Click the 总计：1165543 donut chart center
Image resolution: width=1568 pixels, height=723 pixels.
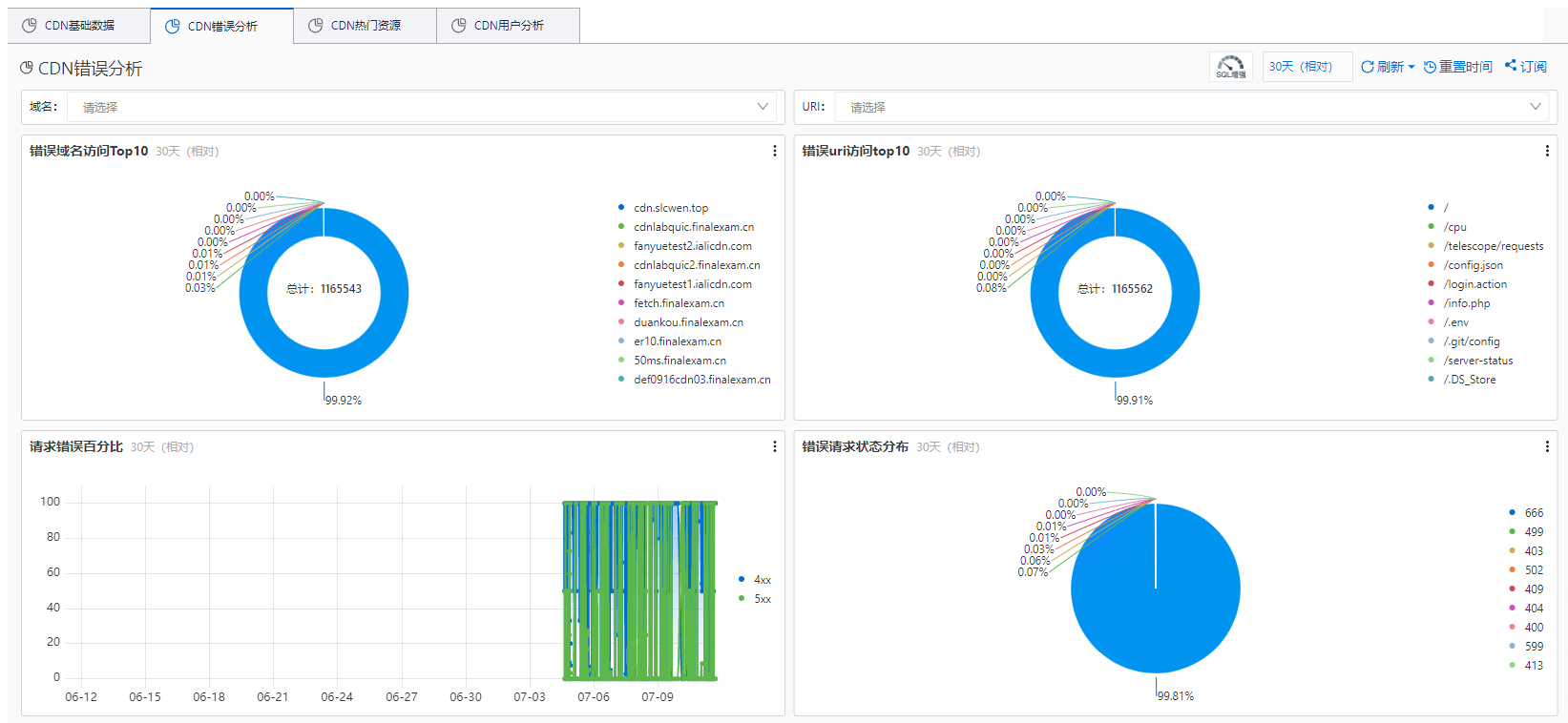tap(324, 289)
